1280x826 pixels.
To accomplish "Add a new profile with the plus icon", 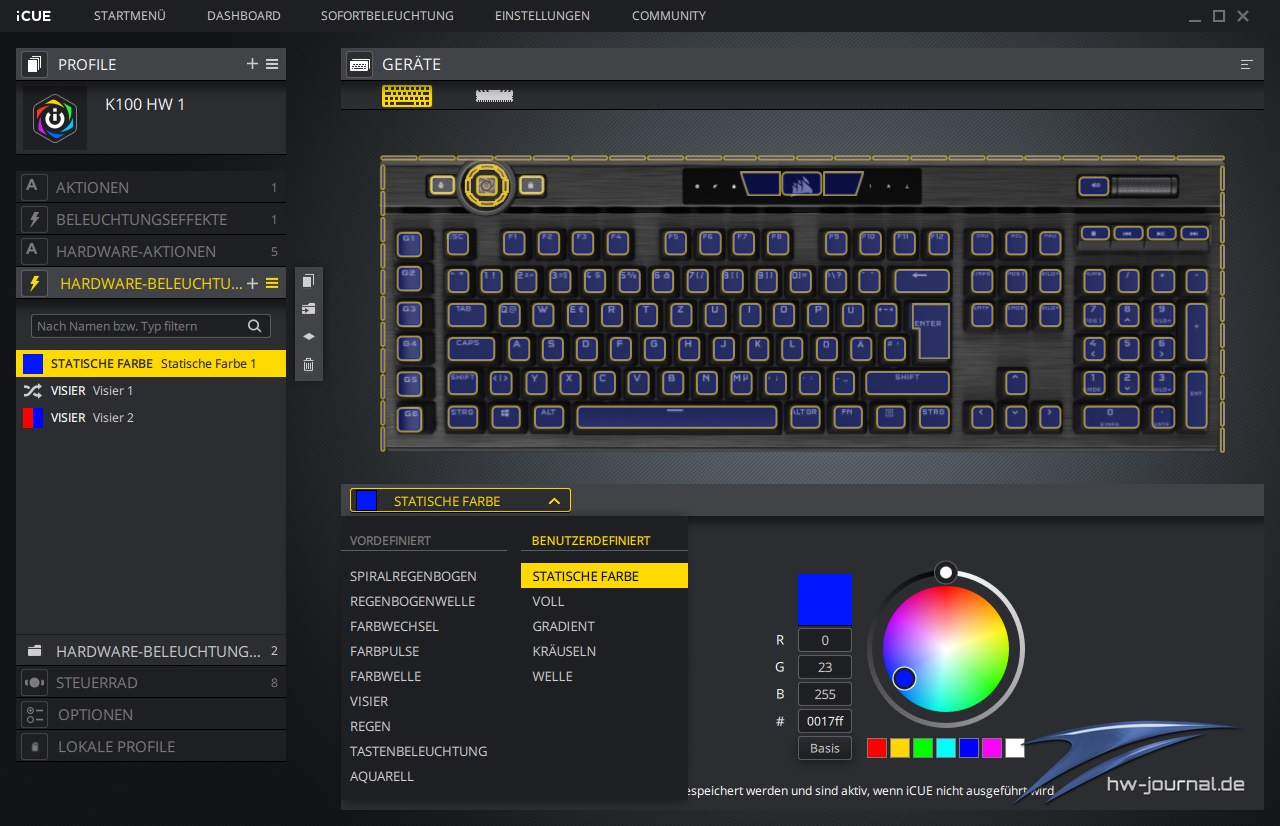I will point(252,64).
